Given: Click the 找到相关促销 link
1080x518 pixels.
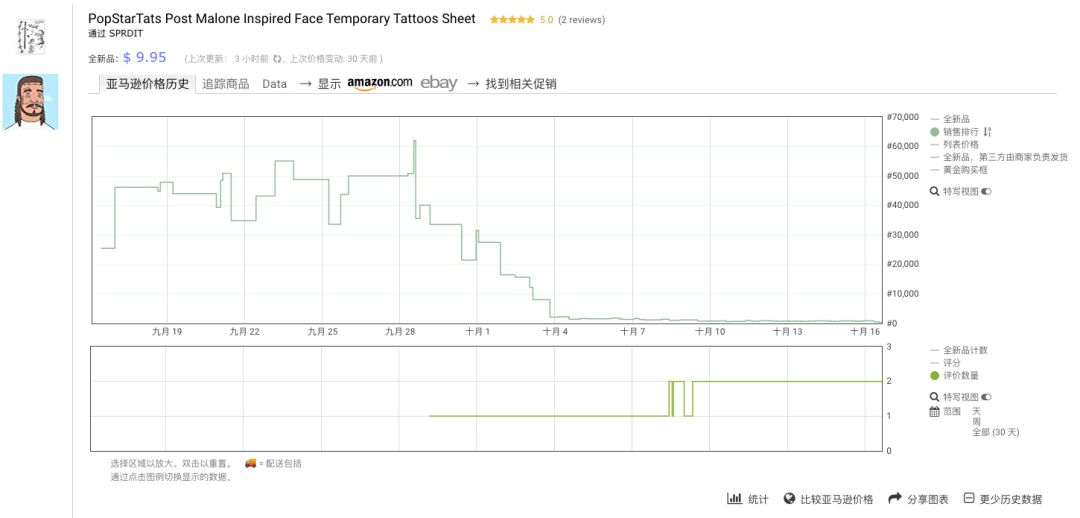Looking at the screenshot, I should 521,84.
